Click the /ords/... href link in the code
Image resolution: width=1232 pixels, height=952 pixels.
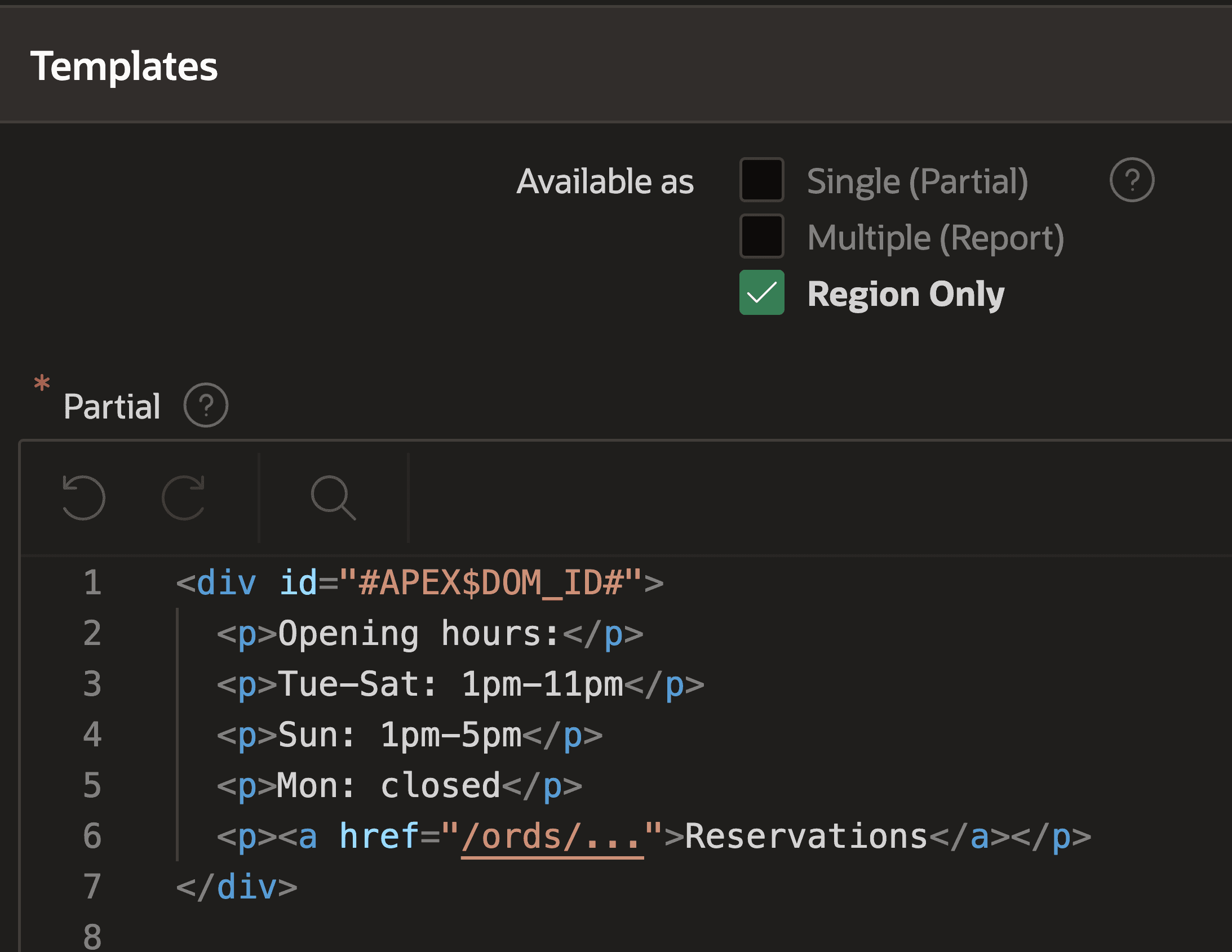tap(552, 837)
